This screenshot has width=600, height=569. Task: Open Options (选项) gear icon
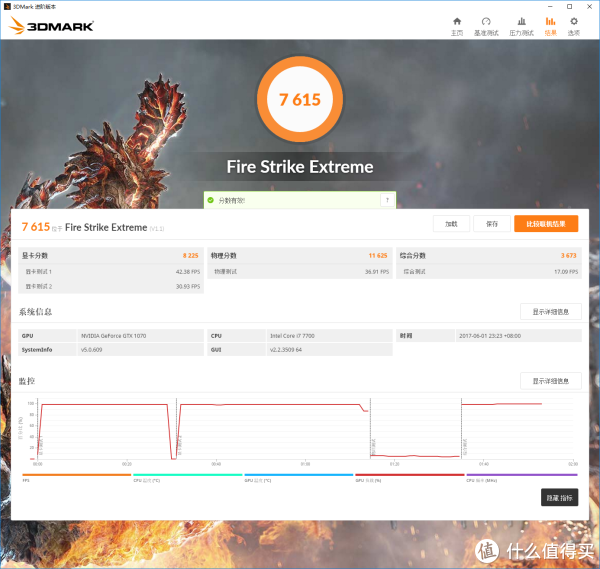pyautogui.click(x=574, y=25)
